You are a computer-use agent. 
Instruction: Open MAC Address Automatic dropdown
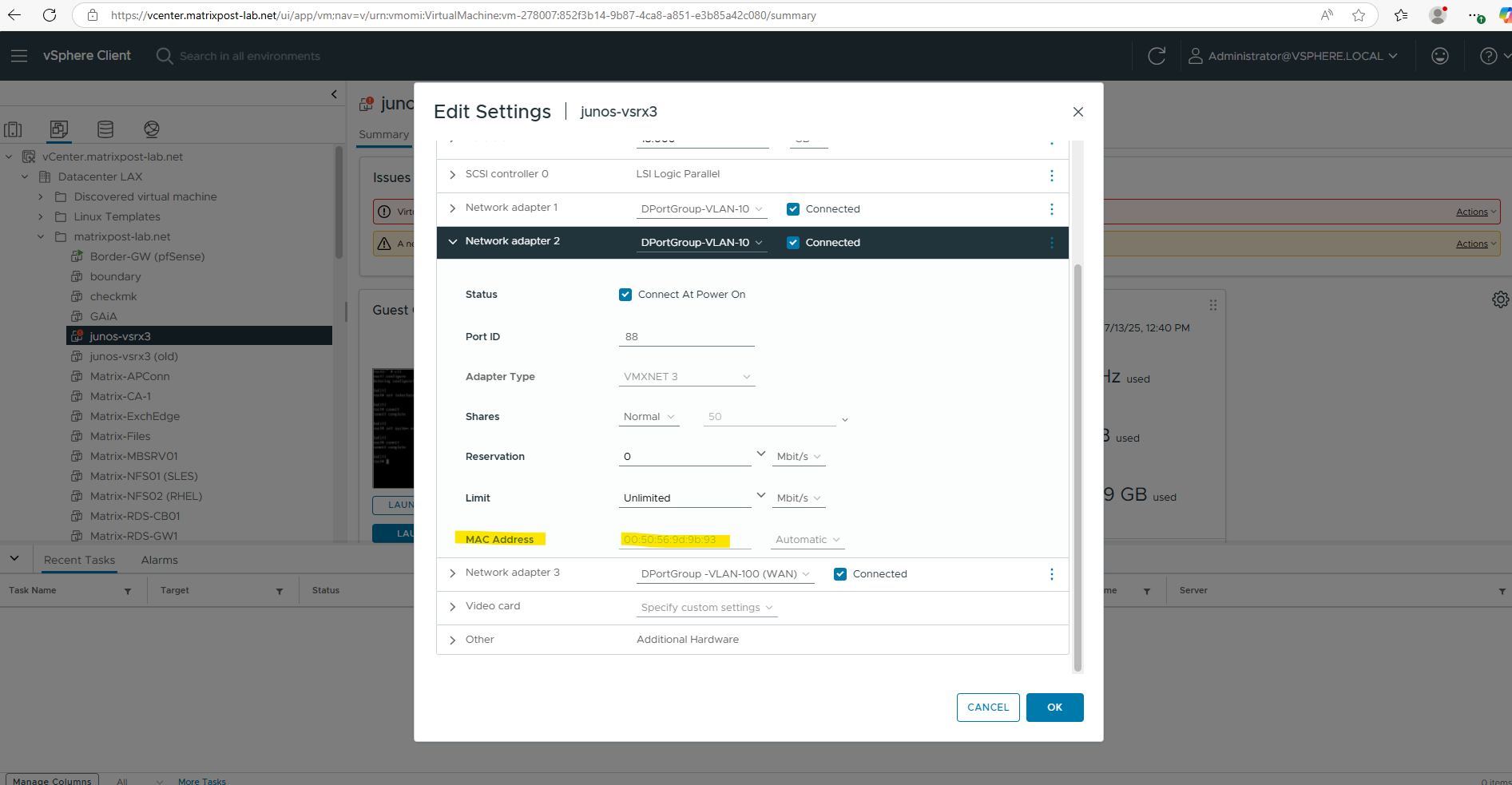click(807, 540)
